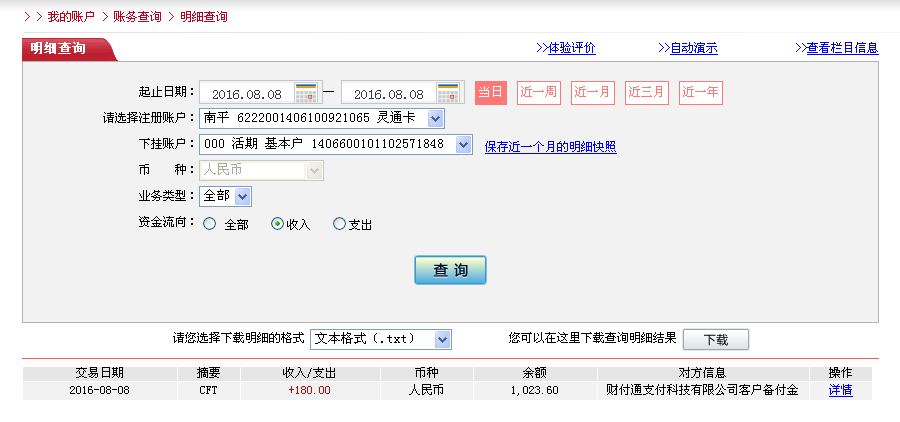The image size is (900, 422).
Task: Open the end date calendar picker icon
Action: (x=448, y=92)
